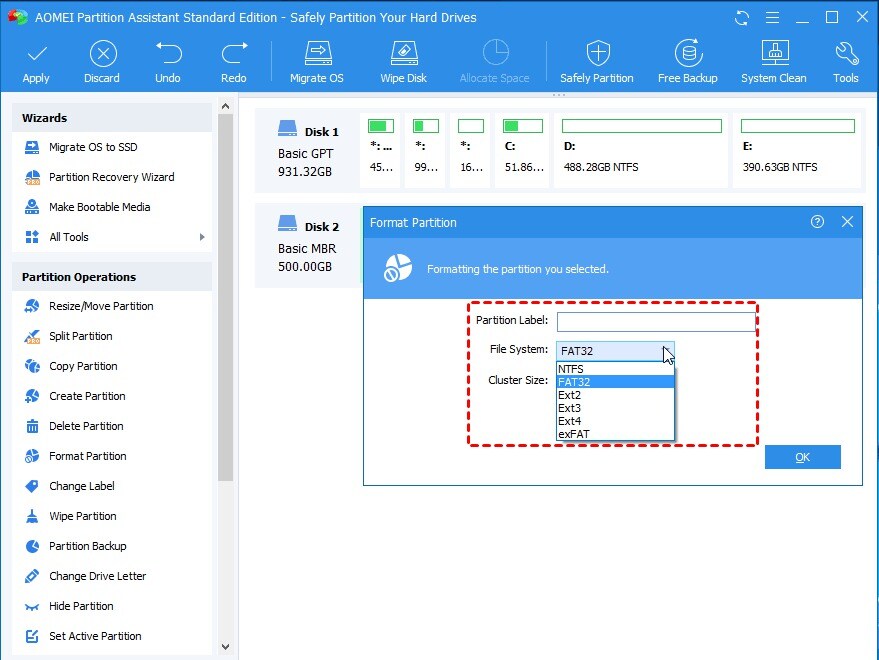This screenshot has width=879, height=660.
Task: Open the Partition Recovery Wizard
Action: coord(110,177)
